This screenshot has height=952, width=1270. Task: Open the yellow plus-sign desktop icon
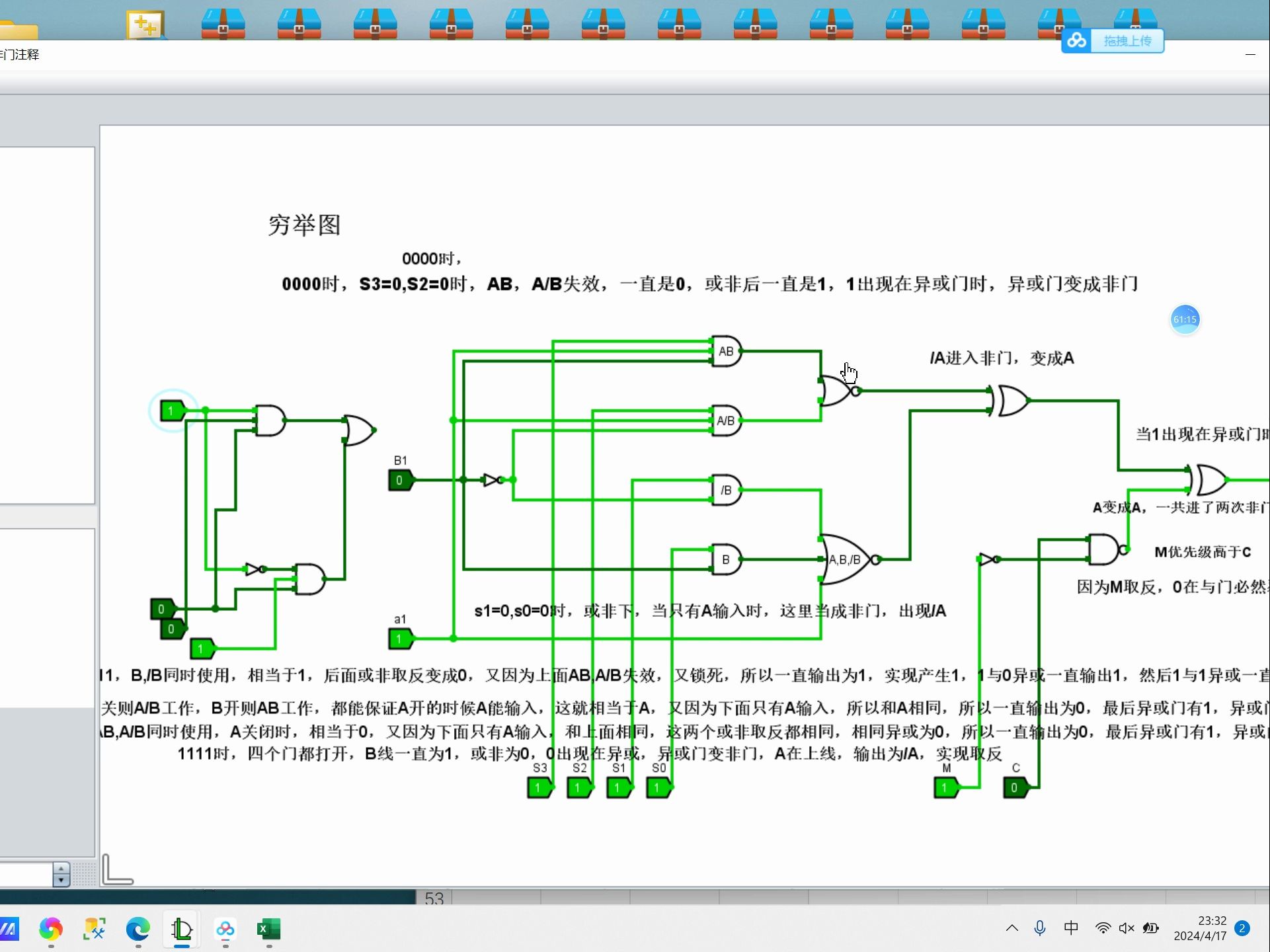pyautogui.click(x=145, y=25)
